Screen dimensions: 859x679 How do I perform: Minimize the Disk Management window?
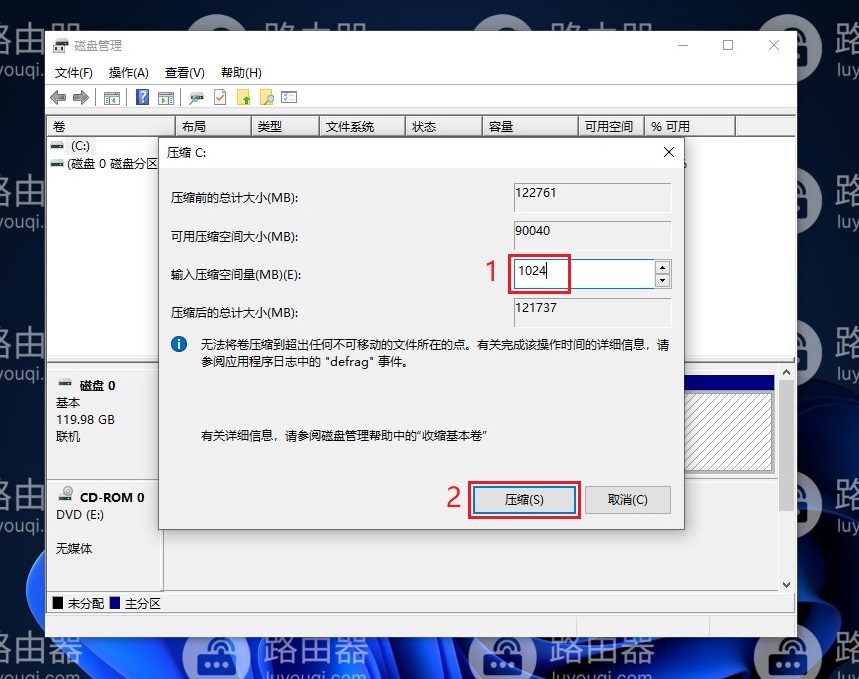tap(683, 45)
